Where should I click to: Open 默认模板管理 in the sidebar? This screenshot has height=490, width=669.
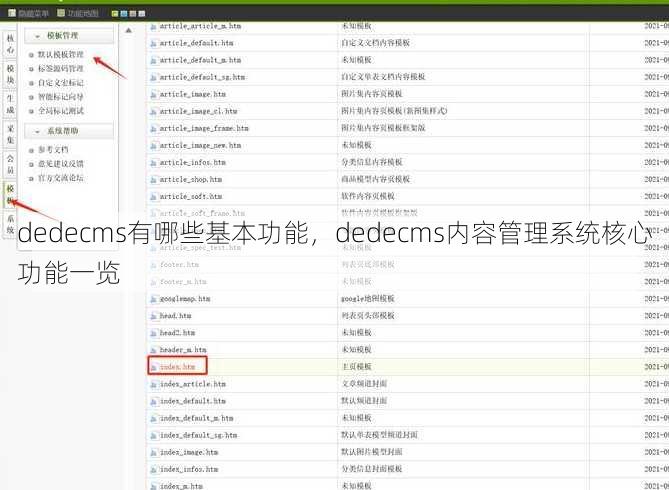click(61, 55)
